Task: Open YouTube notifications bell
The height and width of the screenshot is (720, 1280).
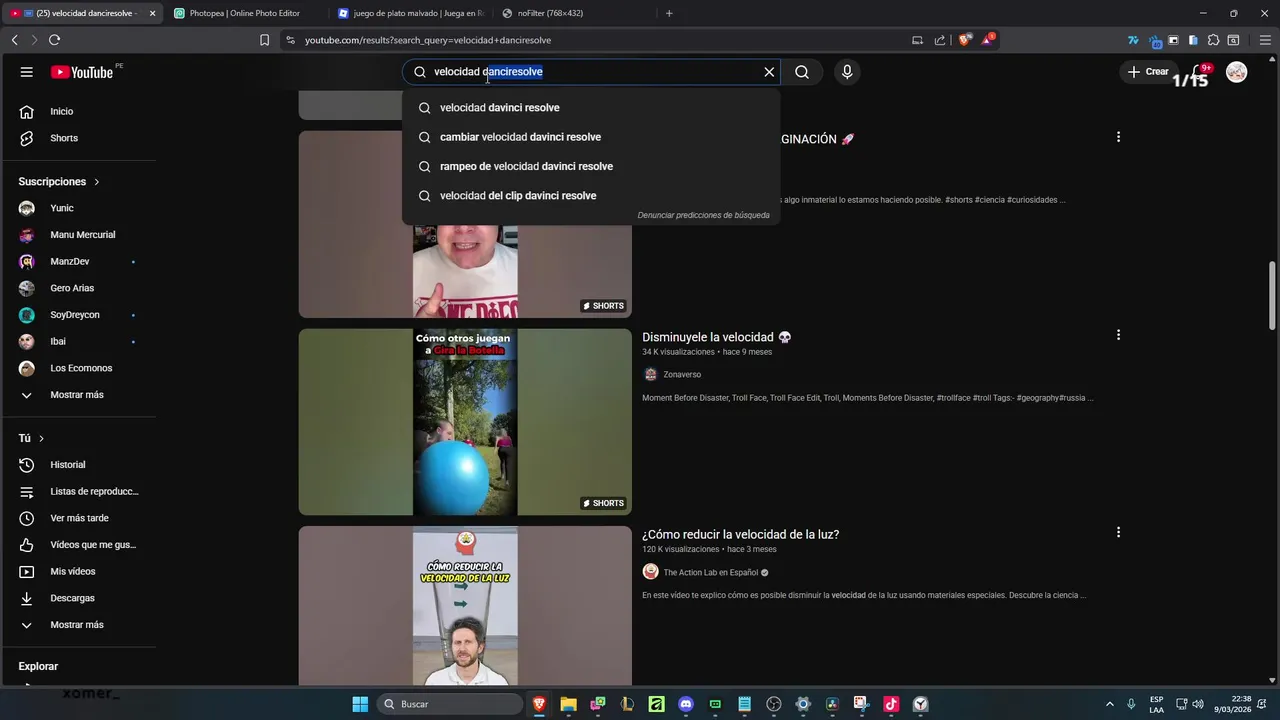Action: pyautogui.click(x=1201, y=72)
